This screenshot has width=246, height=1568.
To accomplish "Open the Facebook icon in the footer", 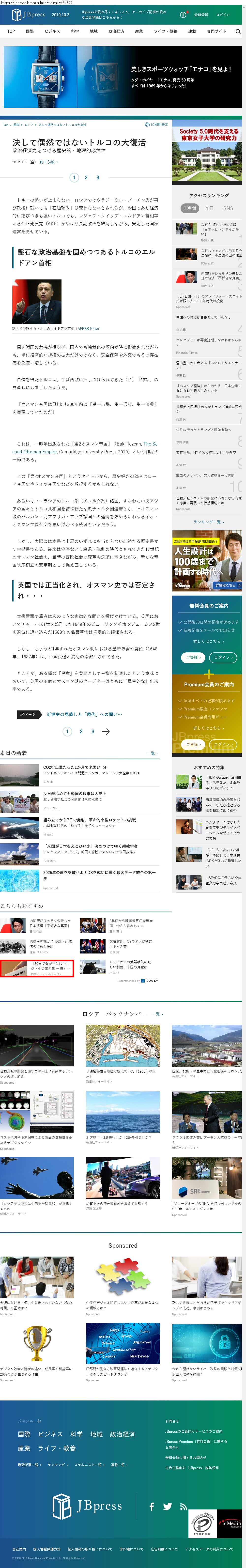I will [152, 1506].
